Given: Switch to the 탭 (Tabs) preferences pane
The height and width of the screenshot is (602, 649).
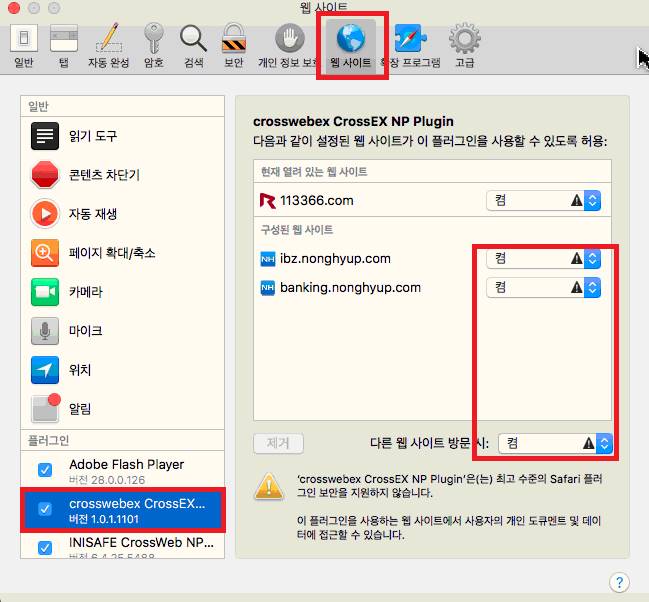Looking at the screenshot, I should (x=64, y=46).
